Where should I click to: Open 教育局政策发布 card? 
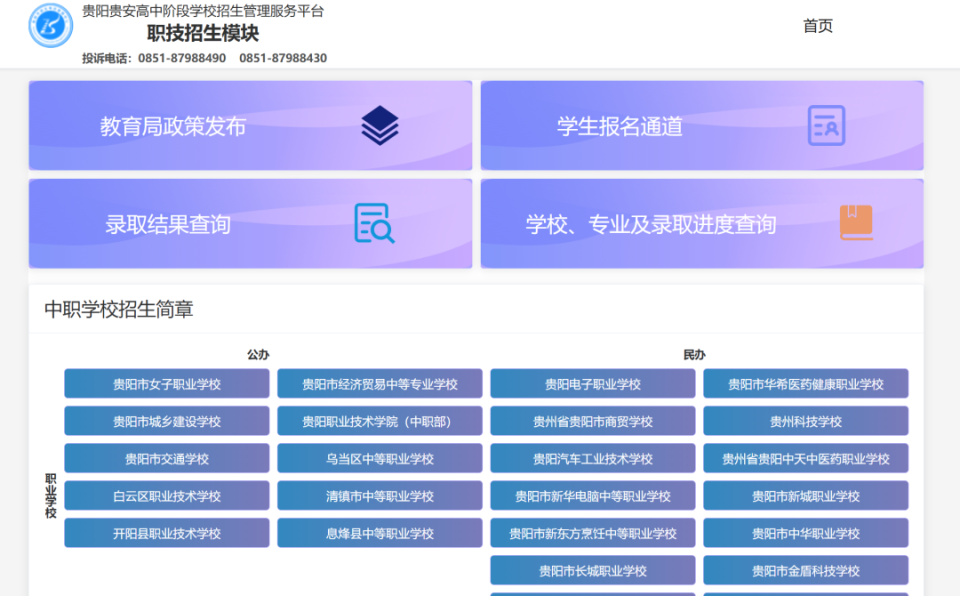[250, 126]
